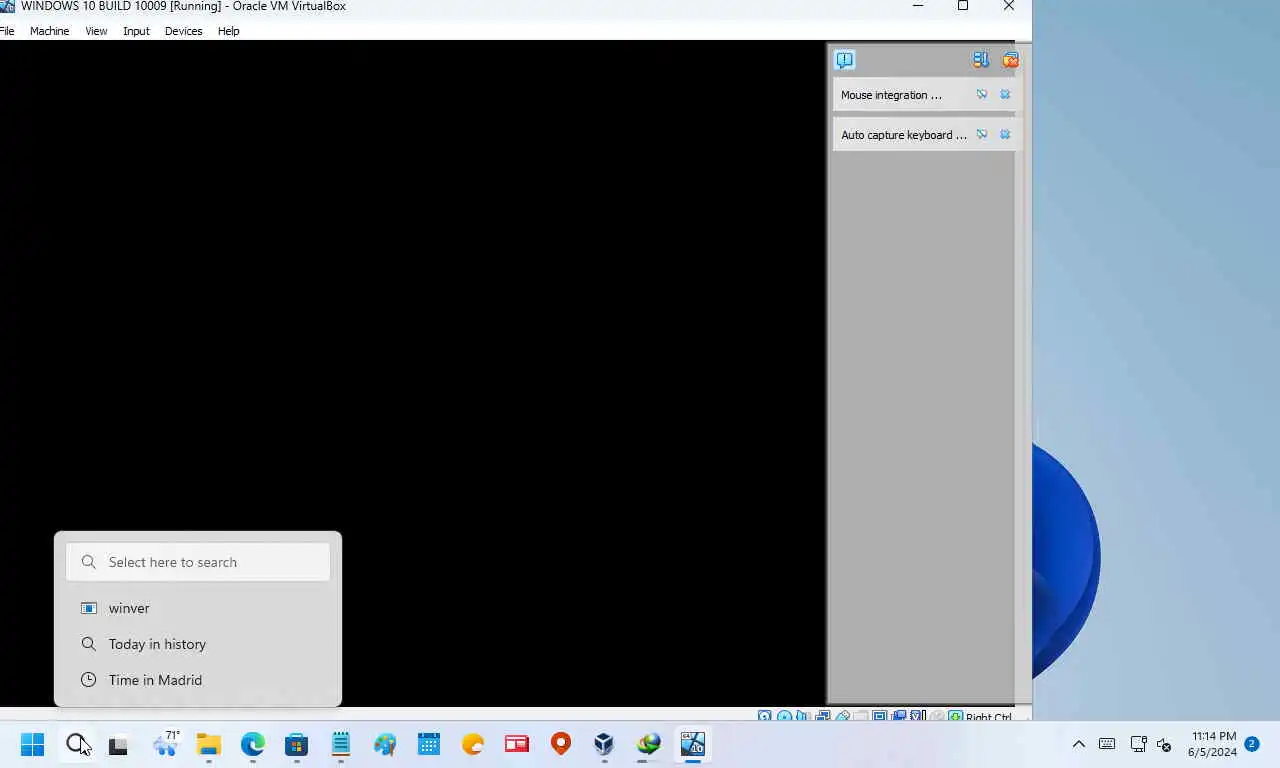Open the Machine menu
Screen dimensions: 1280x768
[49, 31]
